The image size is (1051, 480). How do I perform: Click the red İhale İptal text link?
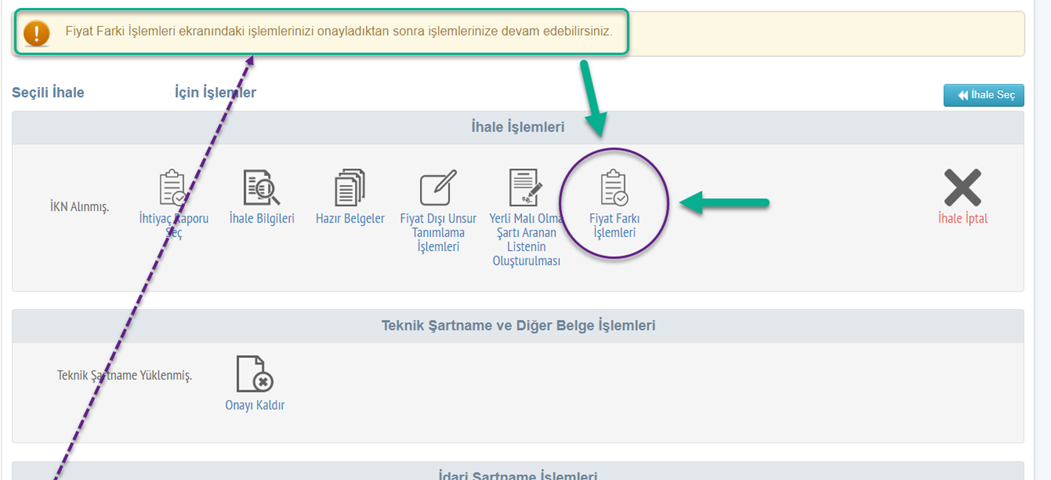pos(962,219)
